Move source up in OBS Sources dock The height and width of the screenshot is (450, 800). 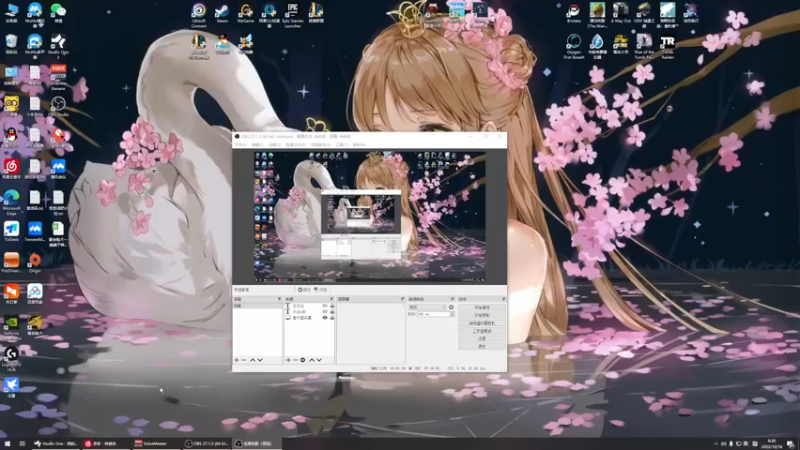tap(312, 360)
